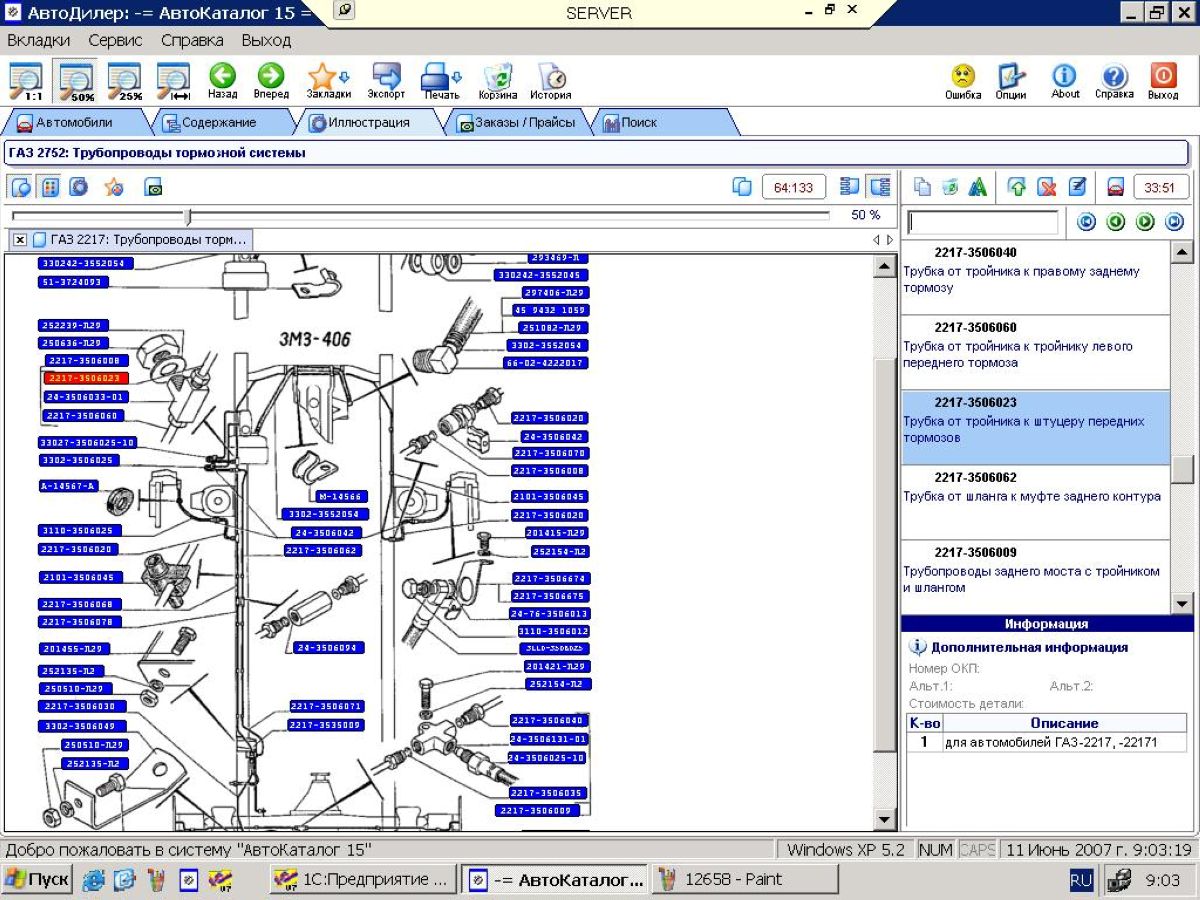The width and height of the screenshot is (1200, 900).
Task: Open the Вкладки menu
Action: tap(39, 40)
